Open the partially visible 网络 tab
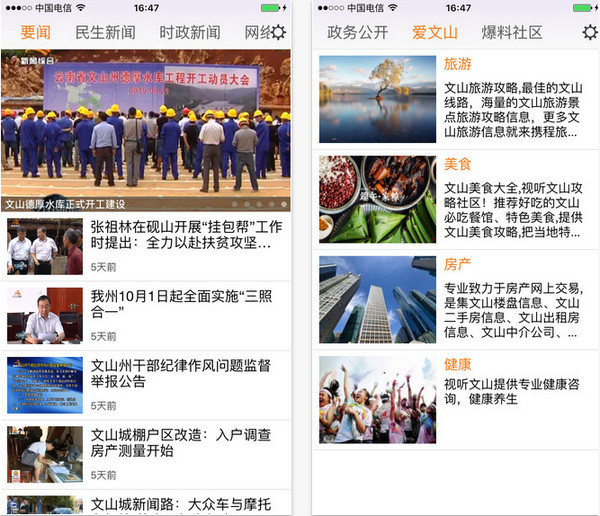Viewport: 600px width, 516px height. click(x=258, y=33)
